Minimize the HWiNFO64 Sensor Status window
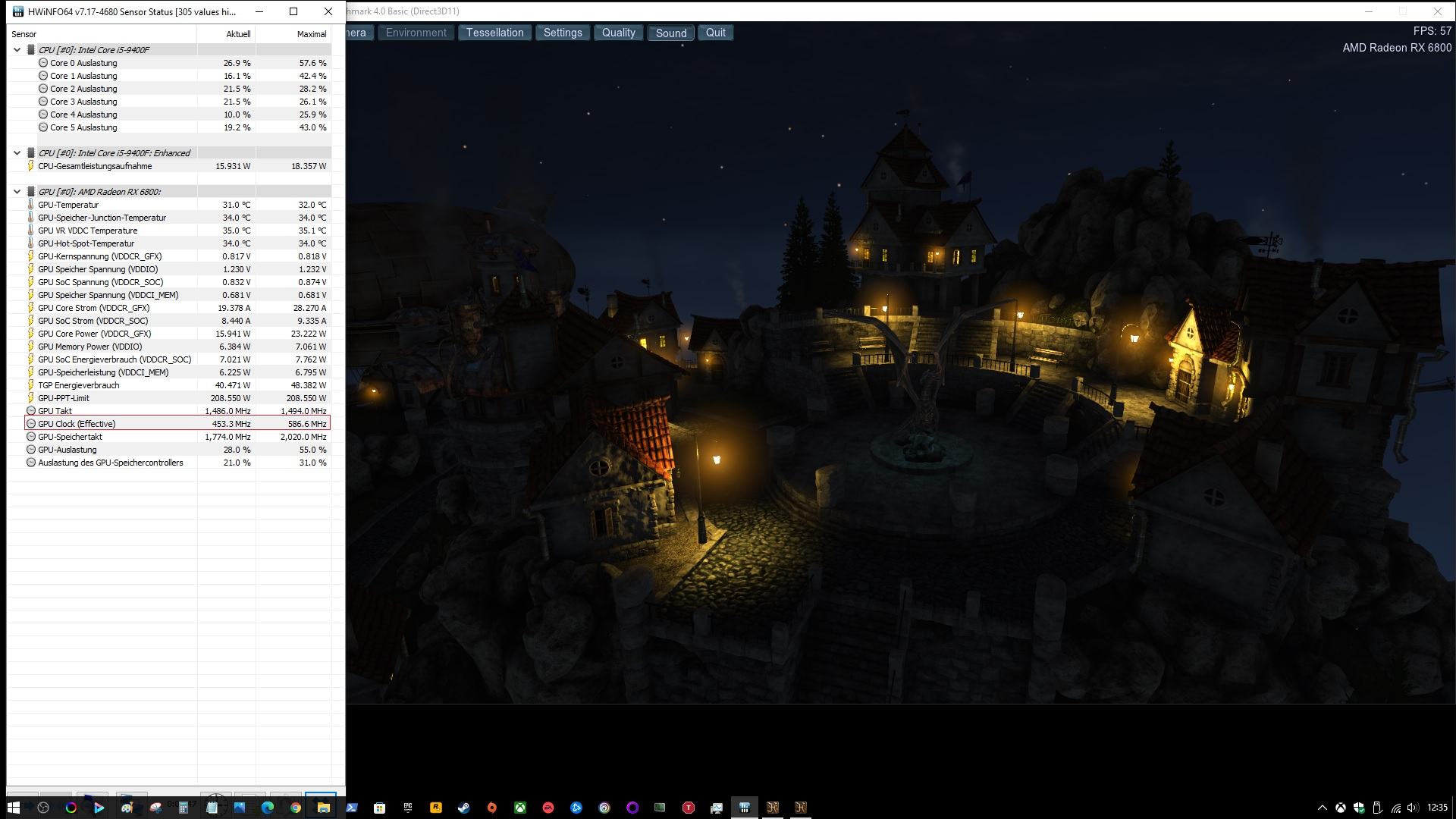1456x819 pixels. (x=259, y=11)
